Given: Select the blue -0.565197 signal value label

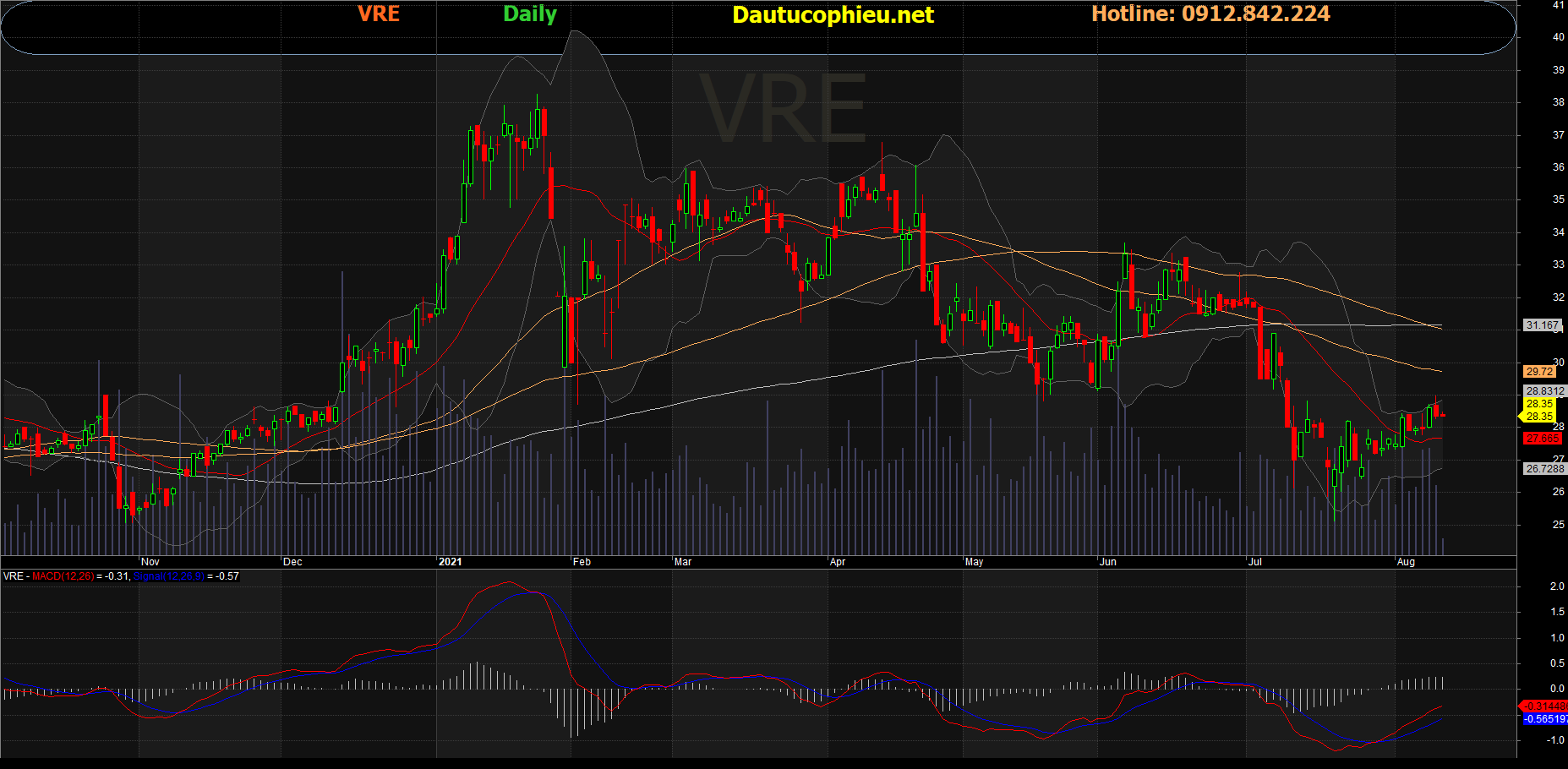Looking at the screenshot, I should coord(1545,719).
